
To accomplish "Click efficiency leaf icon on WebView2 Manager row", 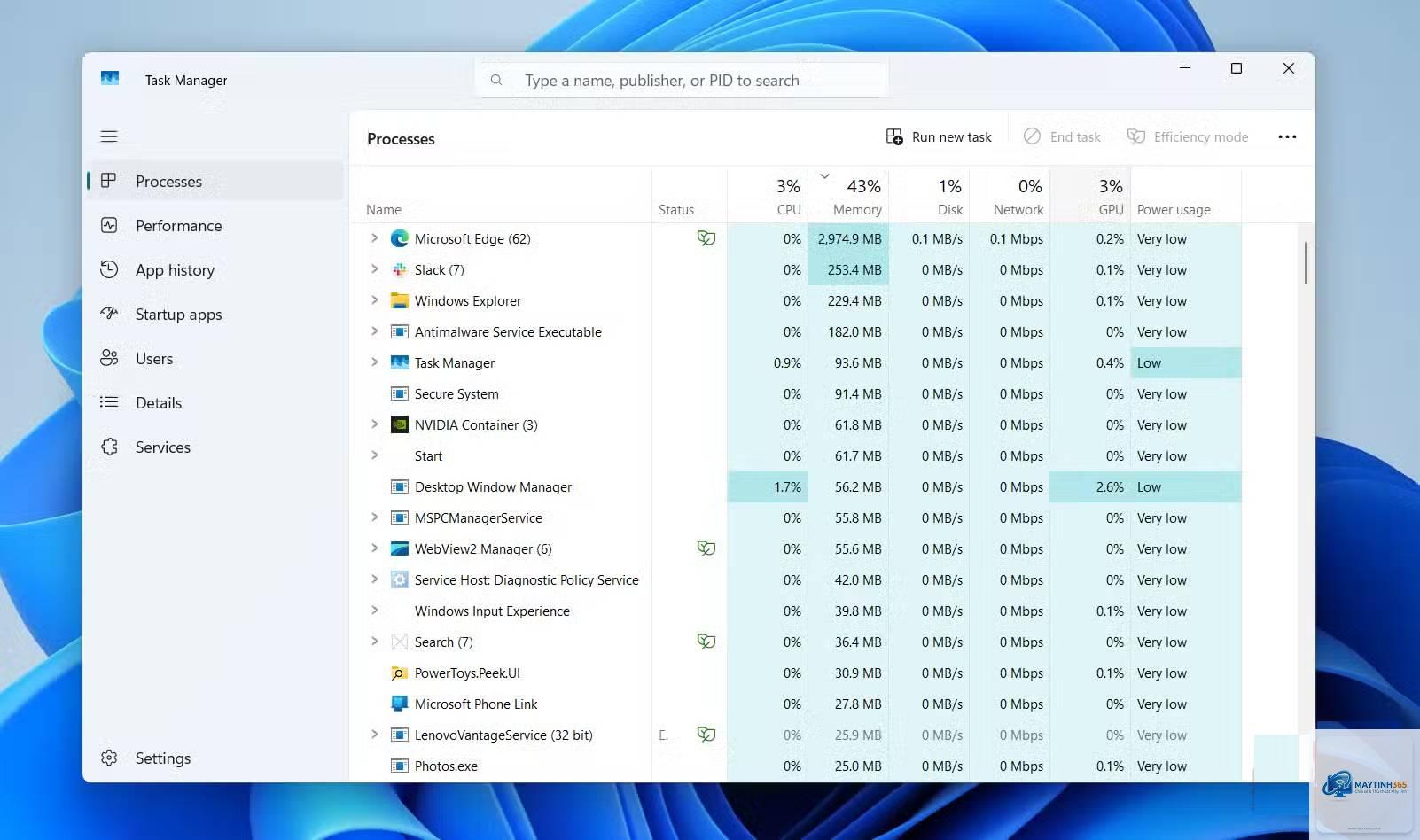I will tap(706, 548).
